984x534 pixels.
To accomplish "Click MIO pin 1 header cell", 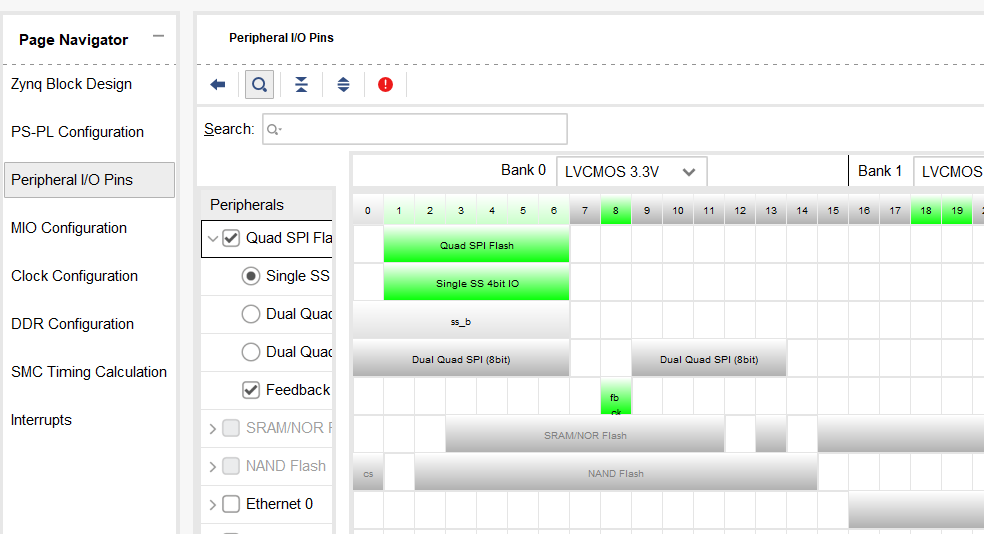I will pos(398,210).
